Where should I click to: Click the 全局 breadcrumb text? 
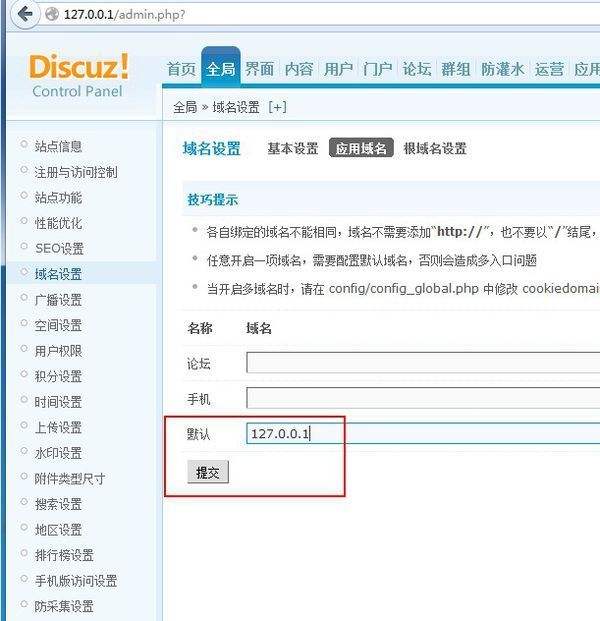[x=185, y=107]
